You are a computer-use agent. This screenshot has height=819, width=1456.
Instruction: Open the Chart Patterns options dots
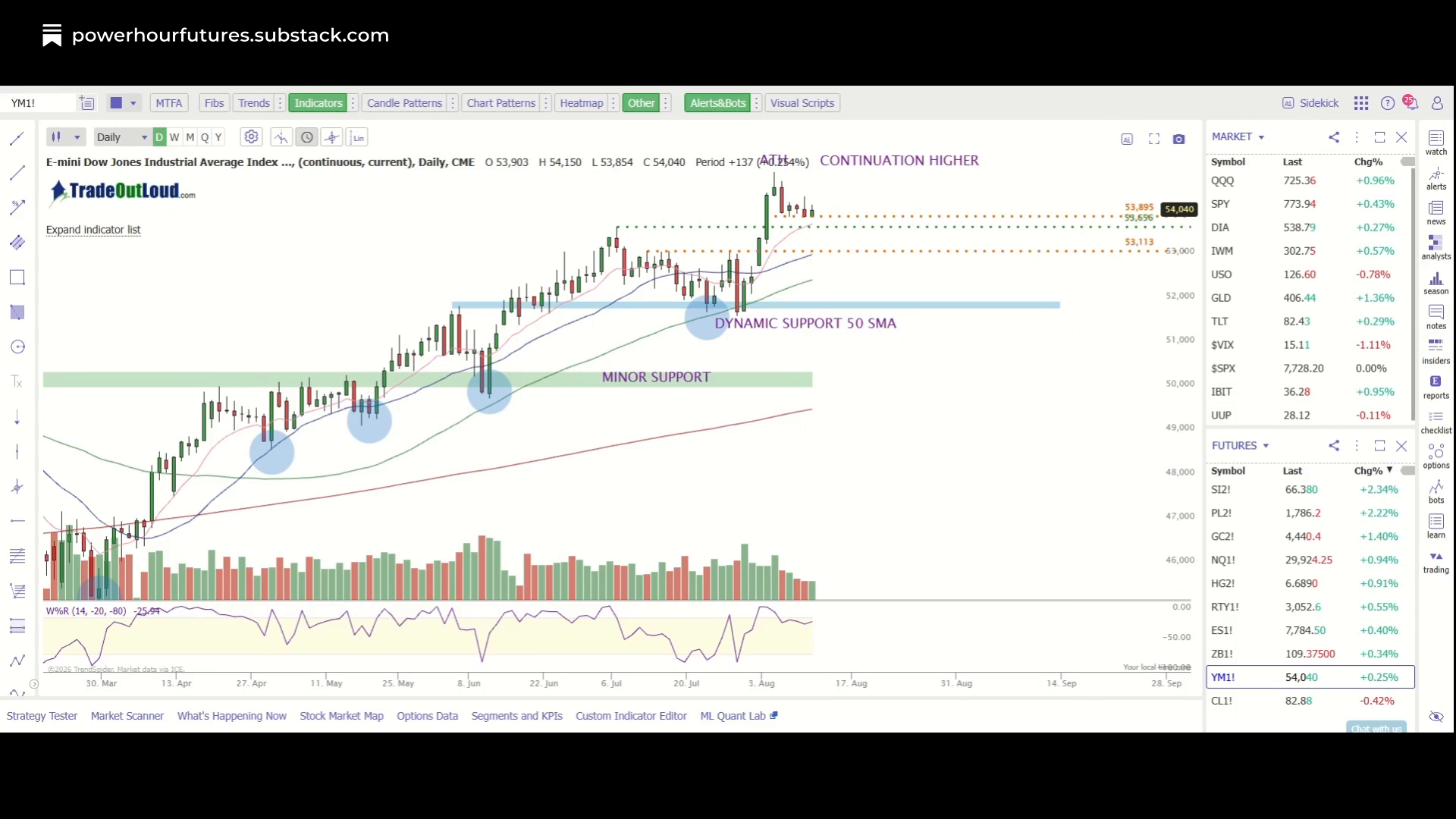(x=545, y=103)
